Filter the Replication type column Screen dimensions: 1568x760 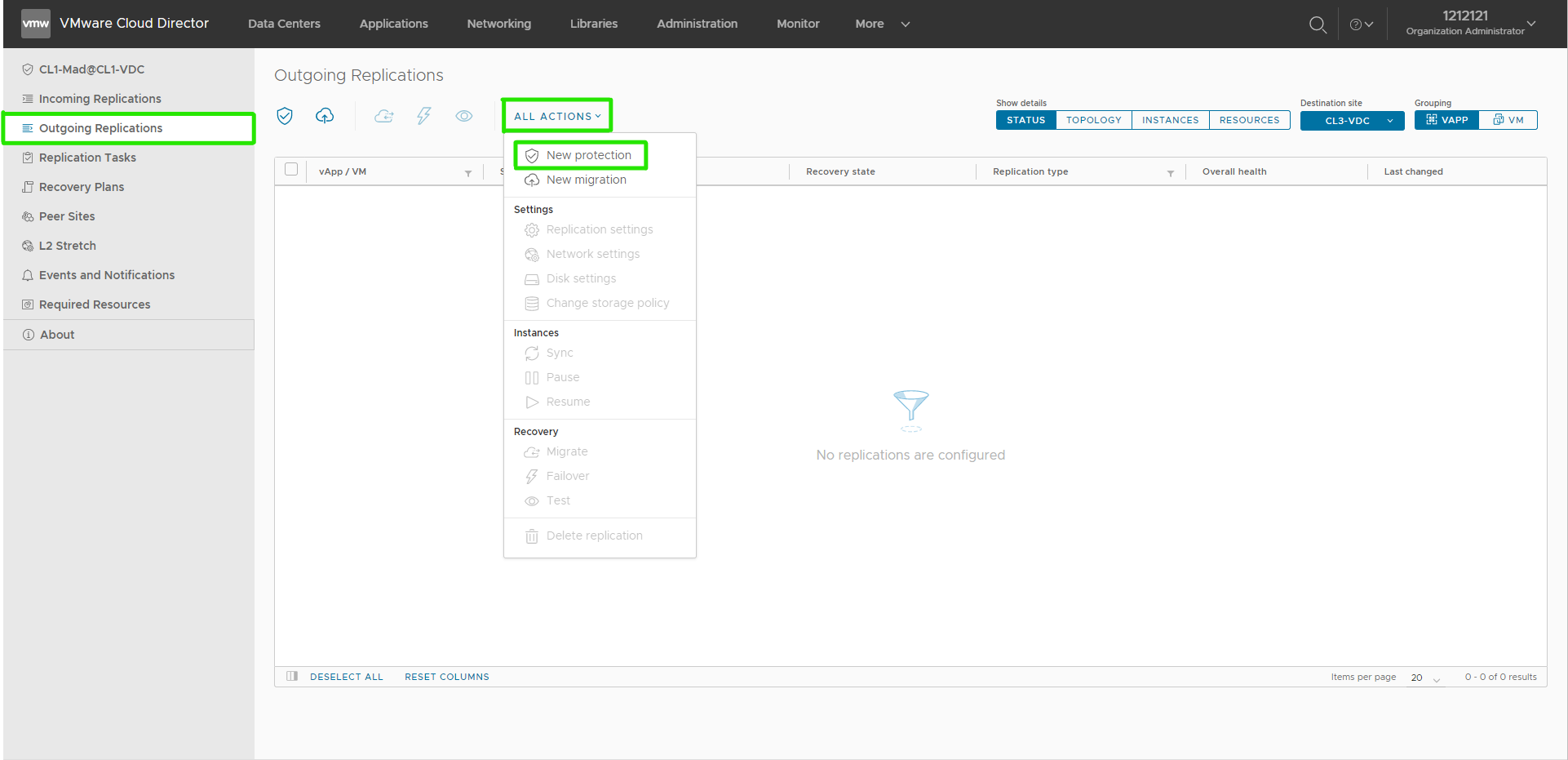pos(1171,173)
